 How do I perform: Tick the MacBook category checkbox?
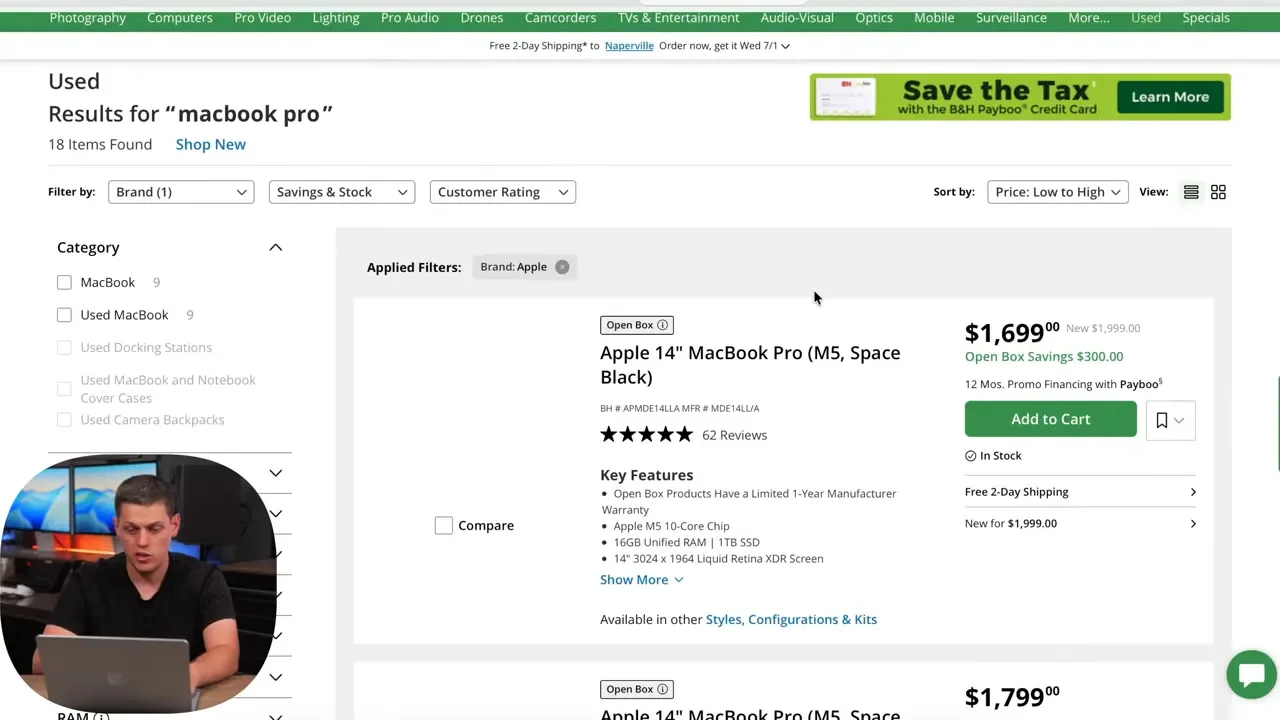64,283
